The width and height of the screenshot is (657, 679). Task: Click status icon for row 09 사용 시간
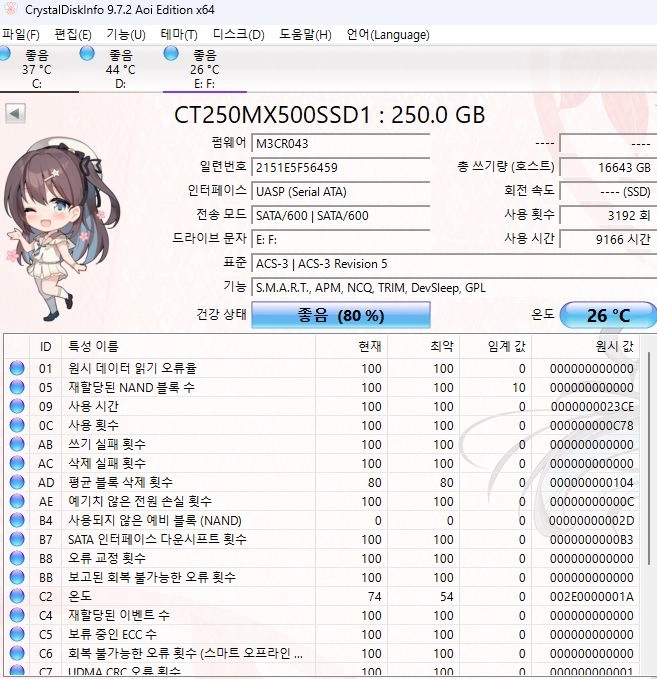(17, 406)
